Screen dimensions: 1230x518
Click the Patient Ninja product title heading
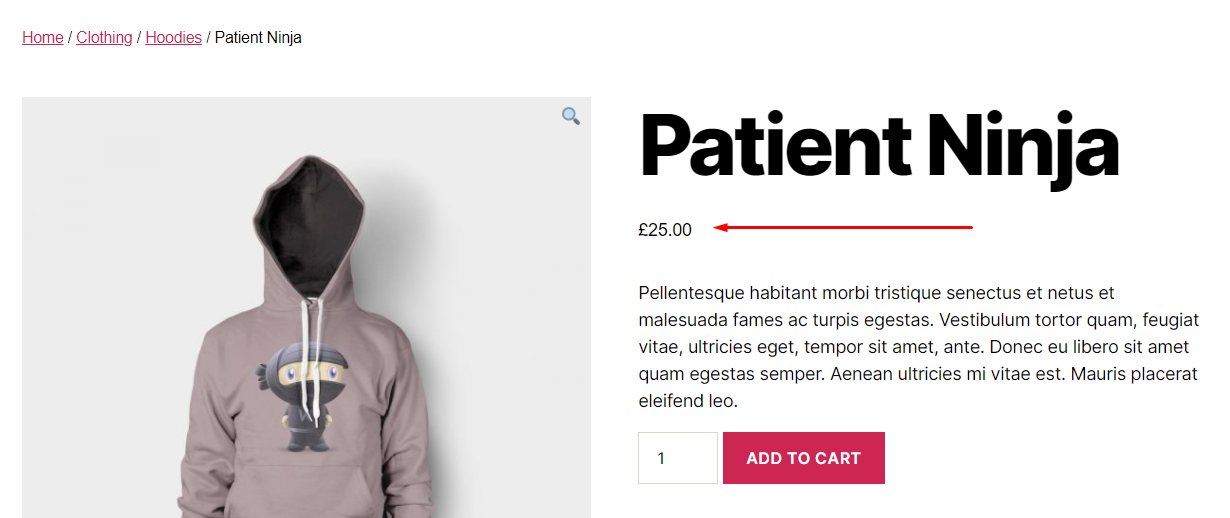coord(878,146)
